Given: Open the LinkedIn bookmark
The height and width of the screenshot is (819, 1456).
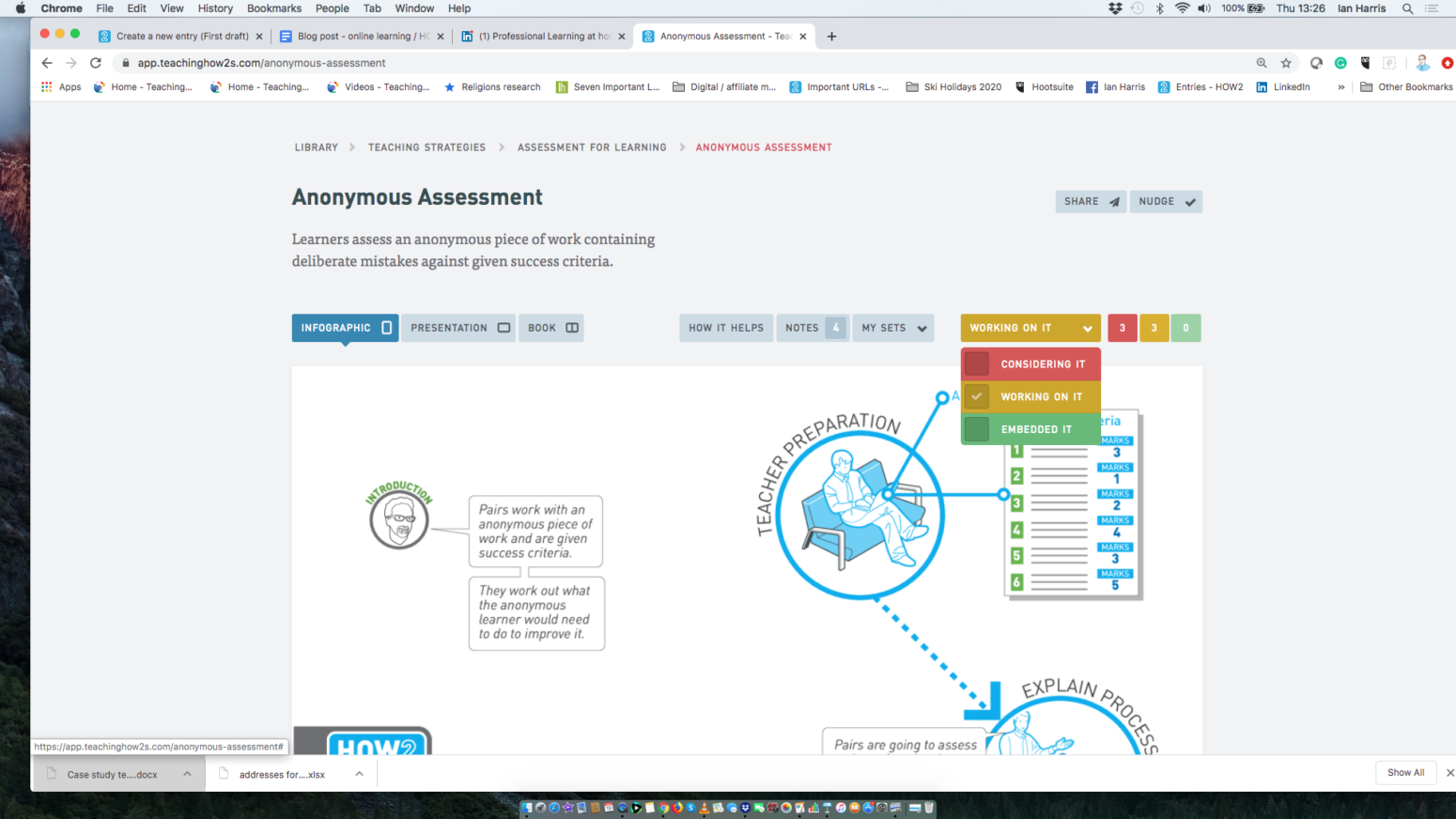Looking at the screenshot, I should click(1283, 86).
